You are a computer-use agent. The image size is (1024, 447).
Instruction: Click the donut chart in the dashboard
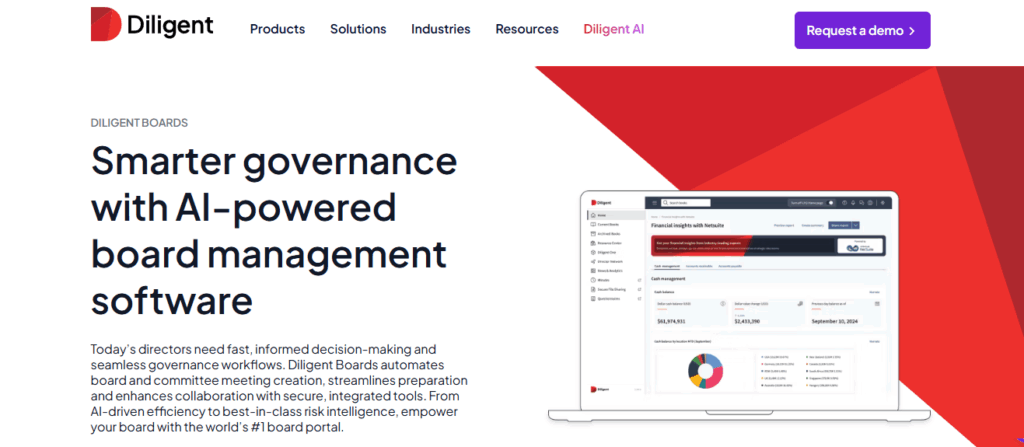704,373
